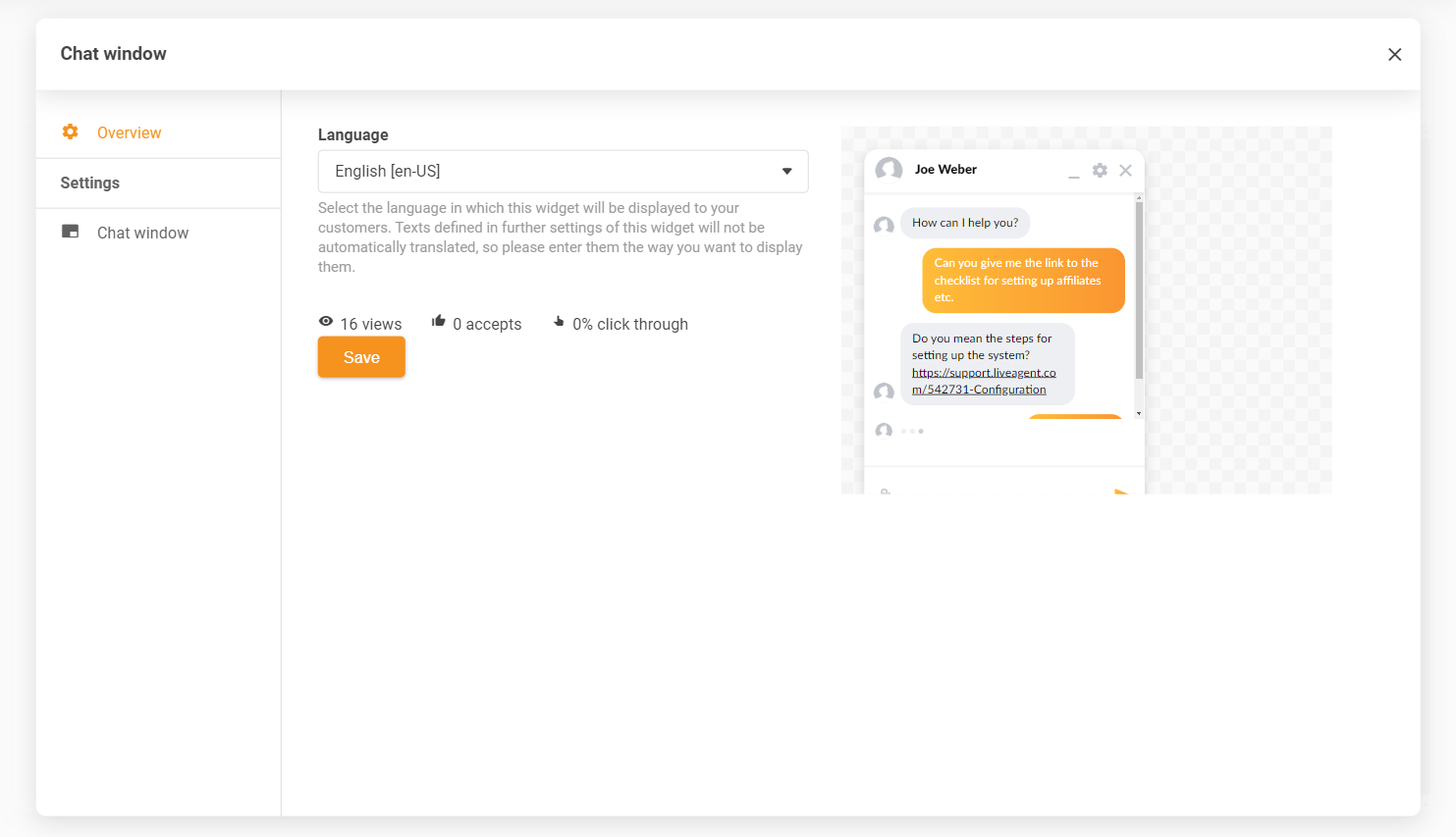The width and height of the screenshot is (1456, 837).
Task: Open the English [en-US] language dropdown
Action: 563,171
